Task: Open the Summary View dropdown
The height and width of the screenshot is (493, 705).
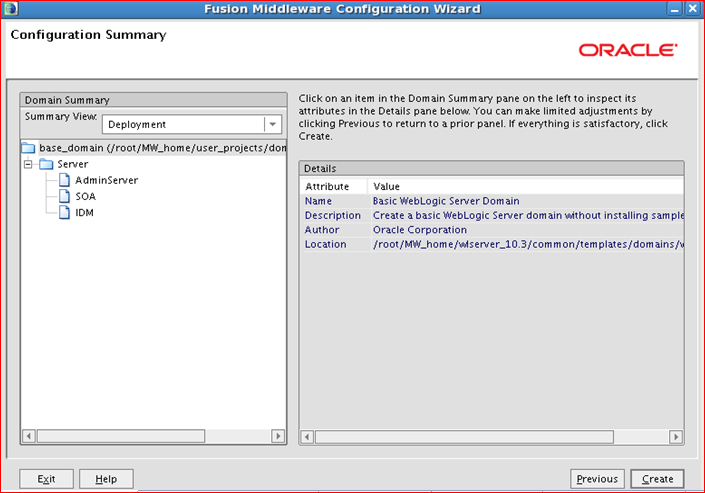Action: (272, 124)
